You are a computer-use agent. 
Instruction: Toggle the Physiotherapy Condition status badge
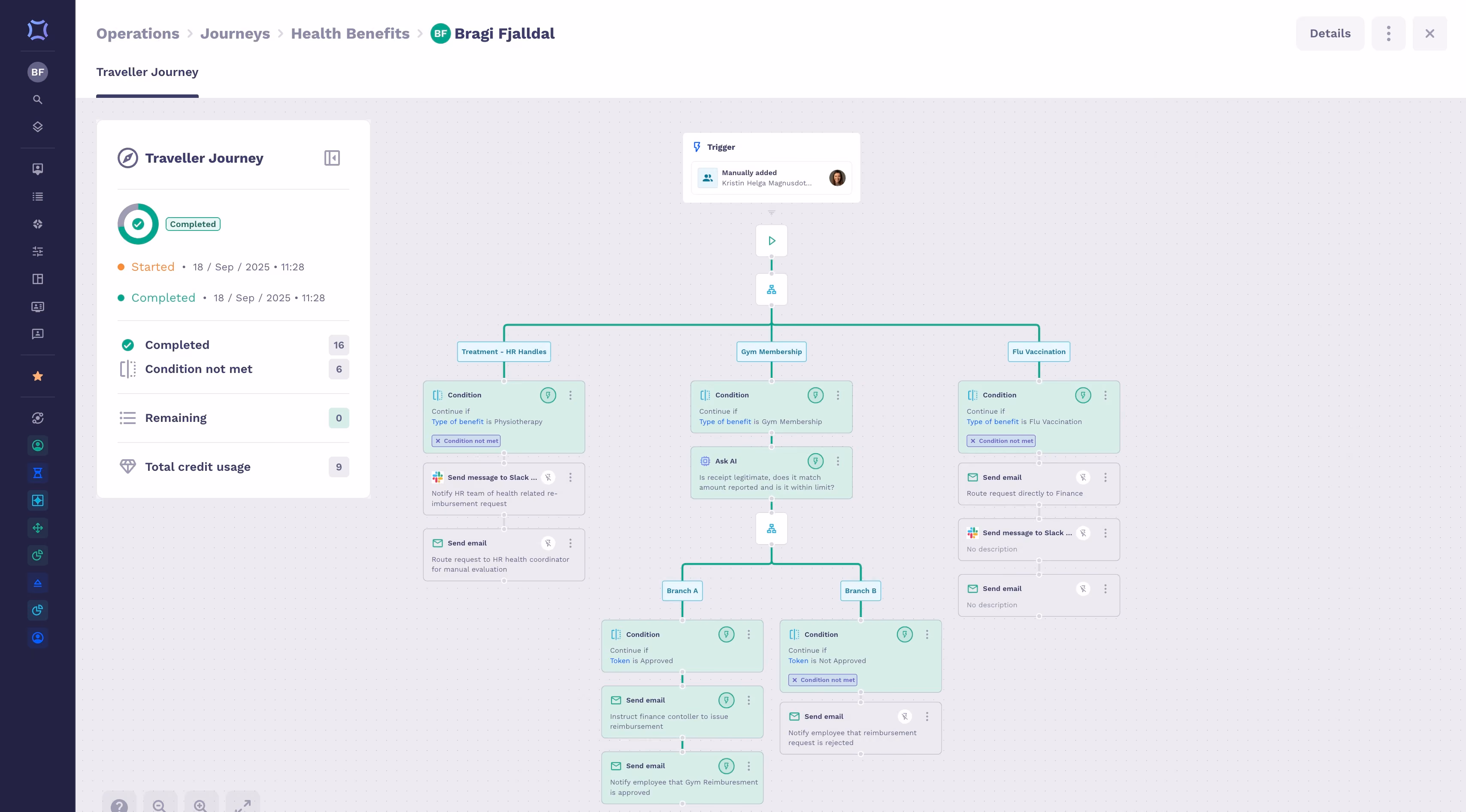548,395
